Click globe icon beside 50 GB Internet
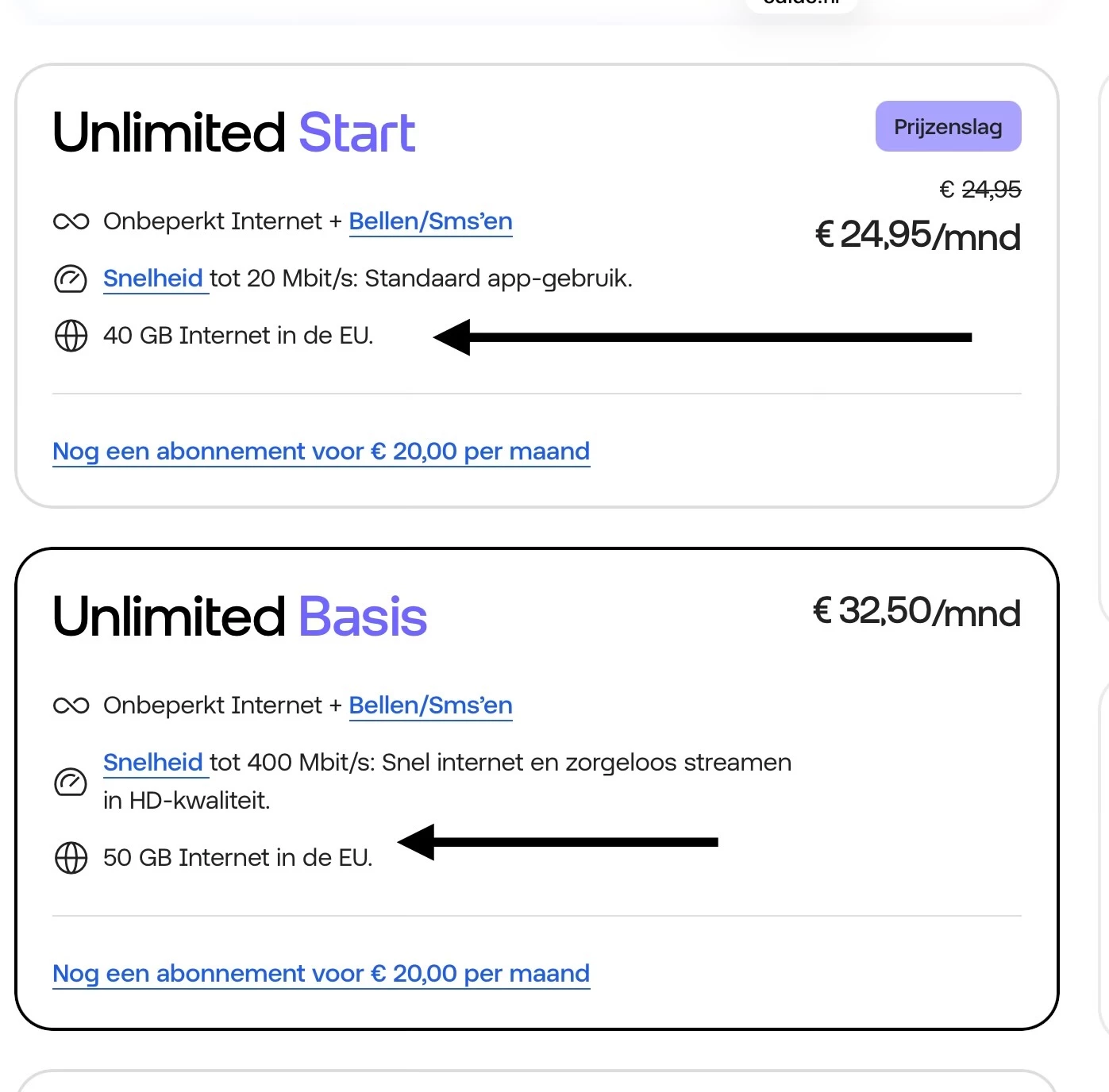The height and width of the screenshot is (1092, 1109). tap(71, 858)
